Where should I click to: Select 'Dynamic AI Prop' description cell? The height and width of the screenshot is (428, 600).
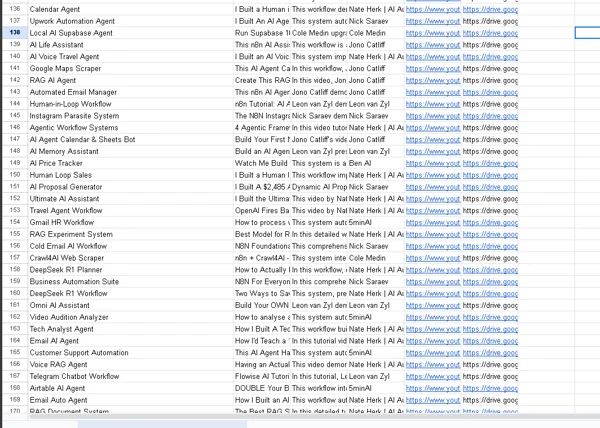coord(319,187)
